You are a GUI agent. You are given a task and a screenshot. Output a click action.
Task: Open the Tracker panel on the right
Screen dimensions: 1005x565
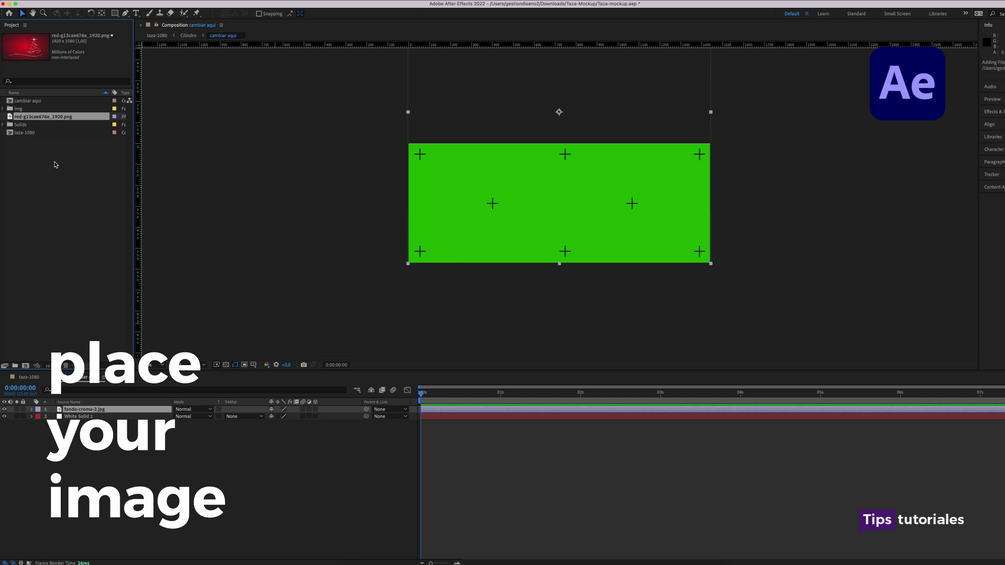tap(992, 174)
